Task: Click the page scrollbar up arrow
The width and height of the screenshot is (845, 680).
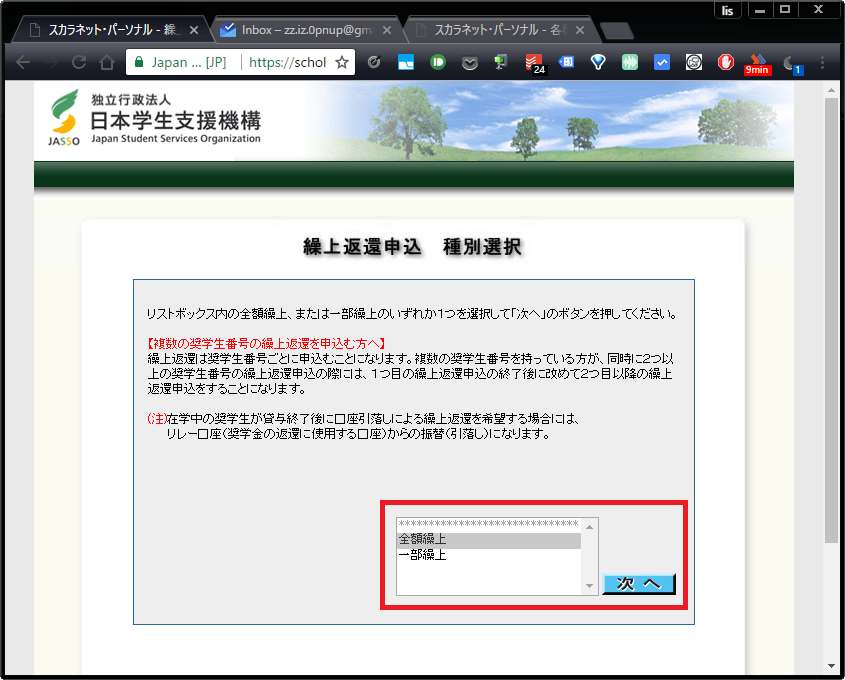Action: coord(832,89)
